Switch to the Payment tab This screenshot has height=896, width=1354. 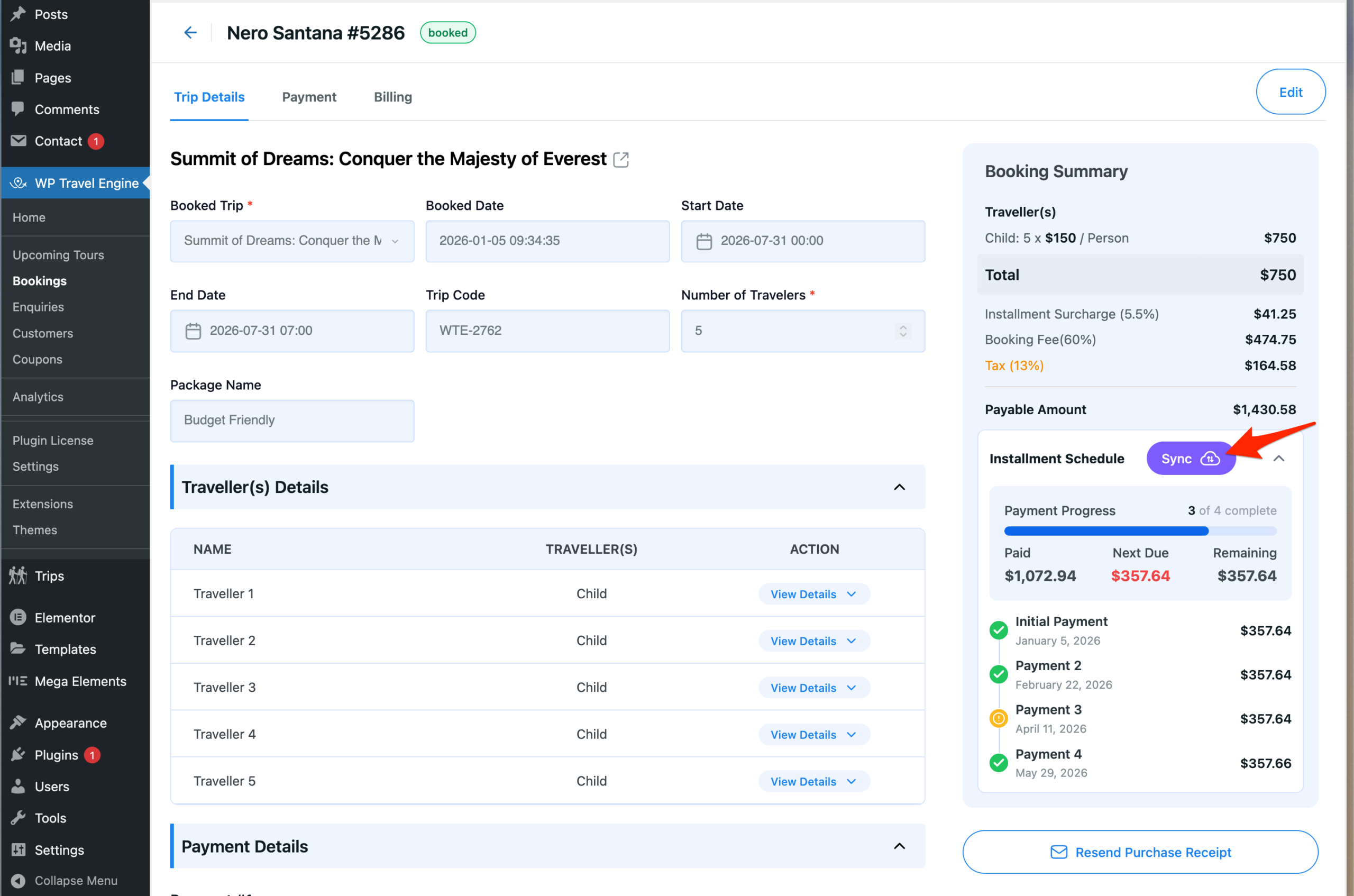(x=309, y=97)
